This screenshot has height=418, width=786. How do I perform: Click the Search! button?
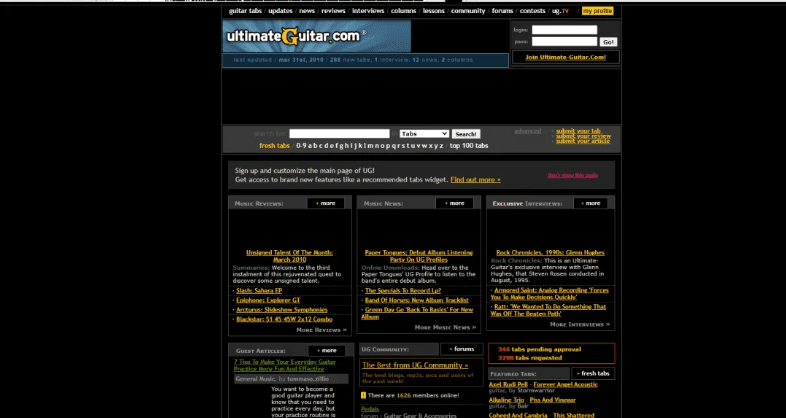coord(466,134)
